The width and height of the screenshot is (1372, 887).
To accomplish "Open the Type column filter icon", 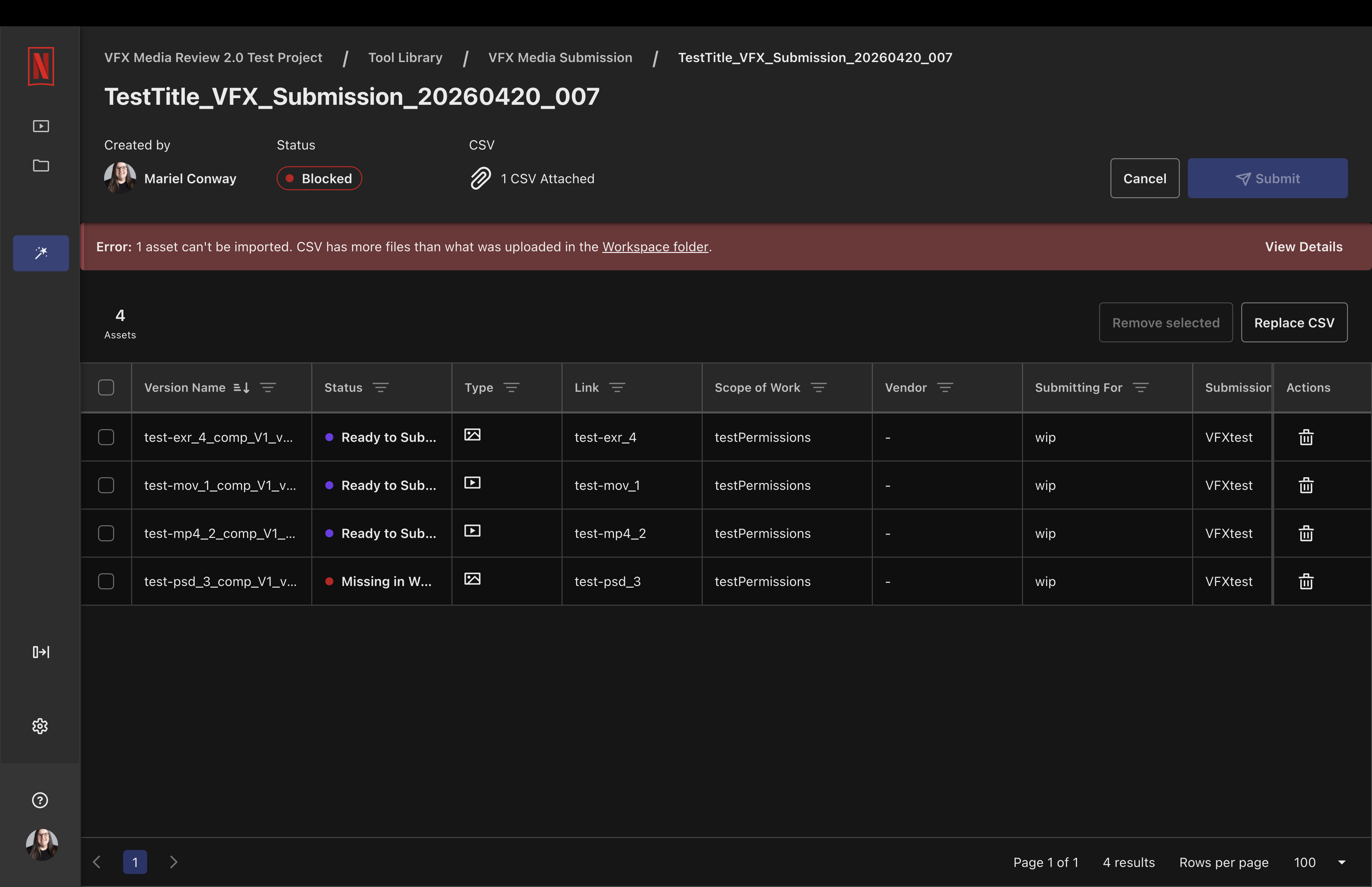I will 511,388.
